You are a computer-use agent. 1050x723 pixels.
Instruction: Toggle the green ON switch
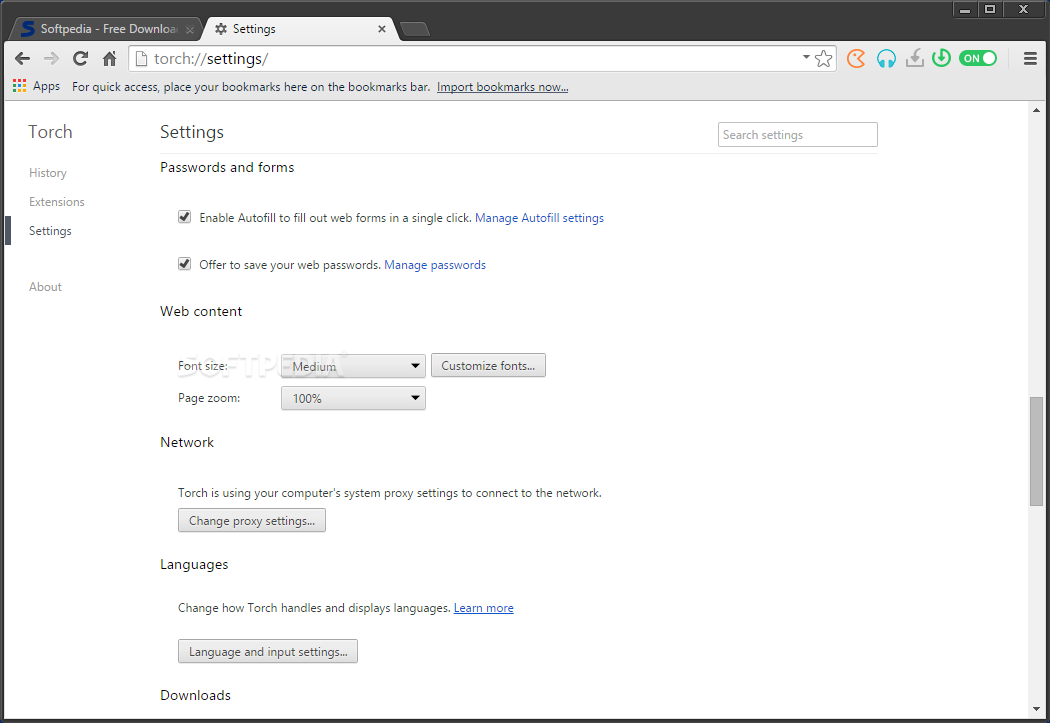tap(978, 58)
